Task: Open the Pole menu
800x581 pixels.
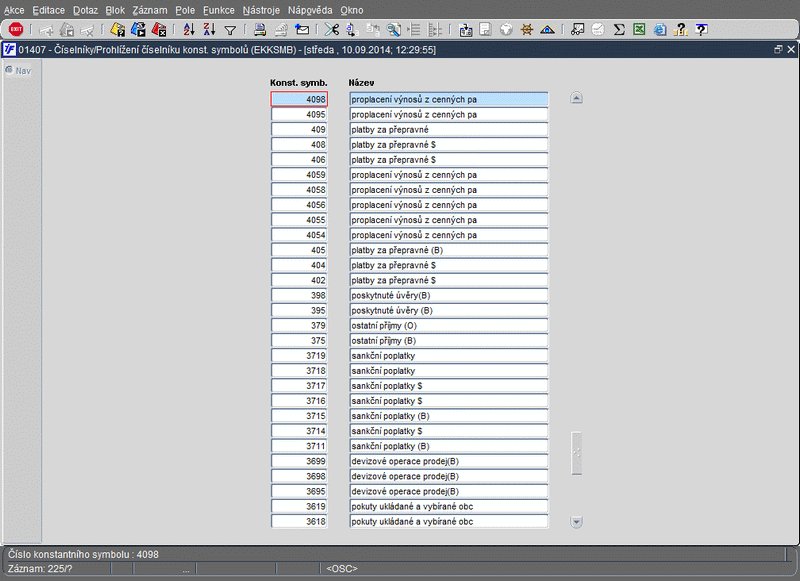Action: [x=185, y=10]
